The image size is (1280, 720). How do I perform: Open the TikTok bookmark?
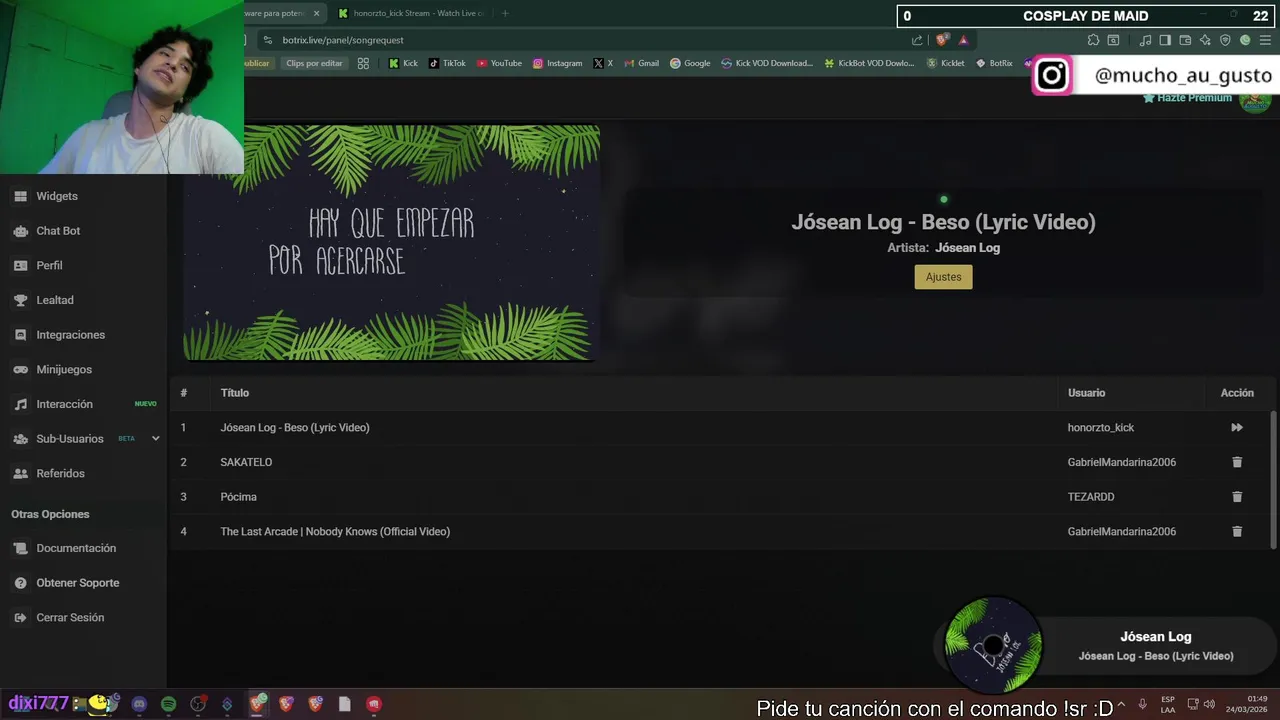447,63
